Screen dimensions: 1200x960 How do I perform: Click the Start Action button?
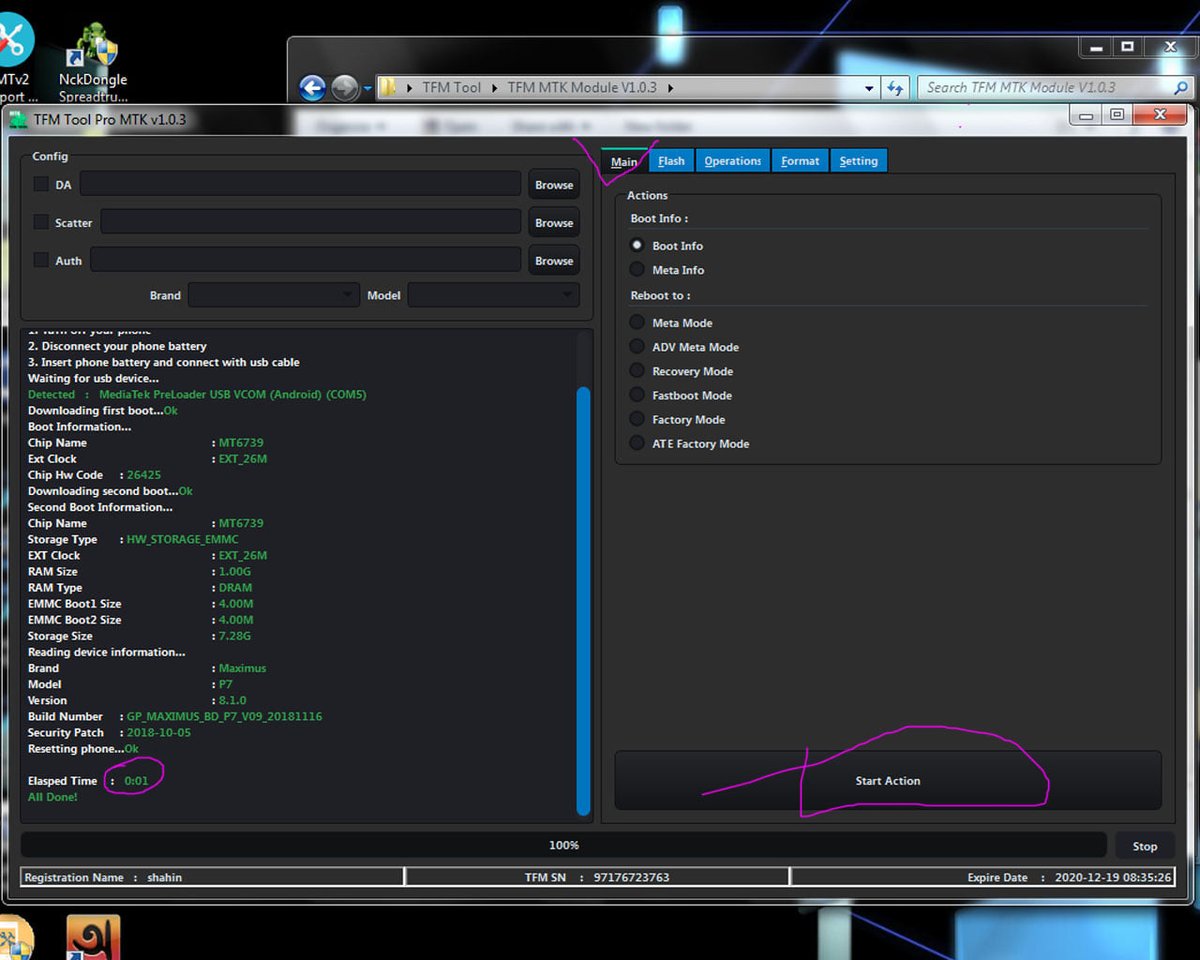(888, 780)
